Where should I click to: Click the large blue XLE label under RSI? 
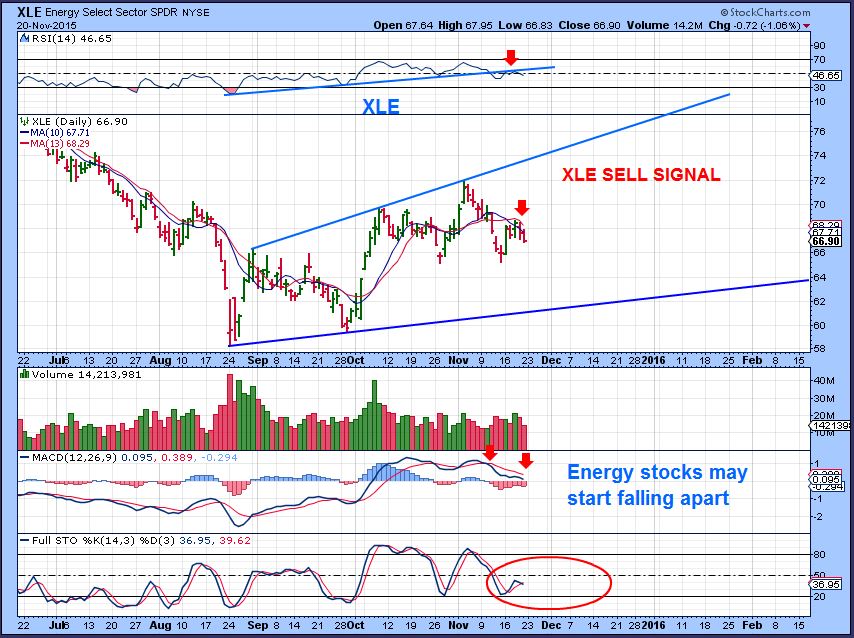(x=381, y=106)
